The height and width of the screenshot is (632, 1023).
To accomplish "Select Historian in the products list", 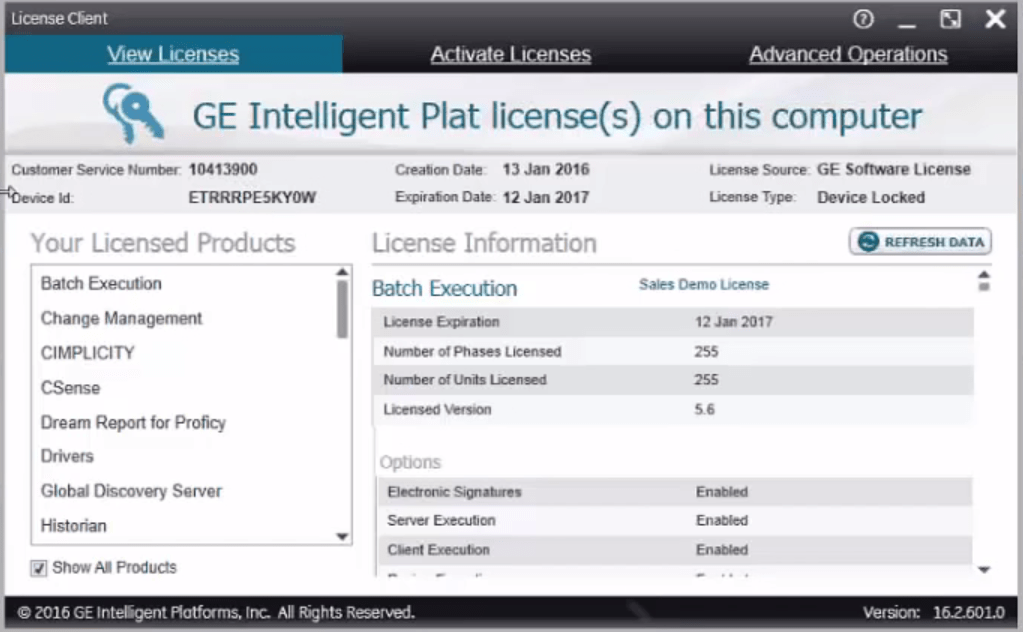I will 74,526.
